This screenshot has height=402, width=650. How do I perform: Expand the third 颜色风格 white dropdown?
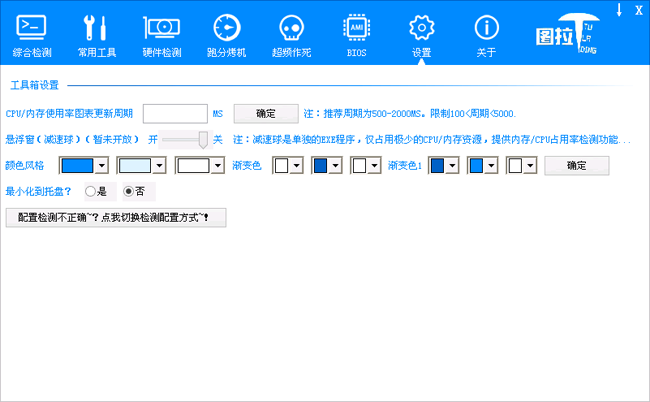coord(218,166)
